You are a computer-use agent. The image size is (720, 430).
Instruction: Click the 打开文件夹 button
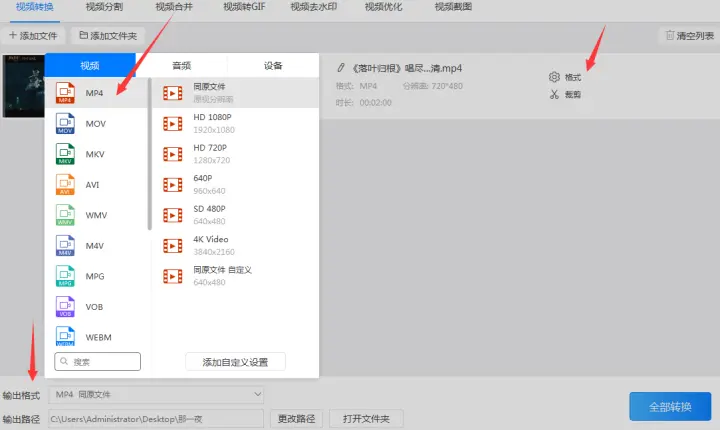pos(366,419)
